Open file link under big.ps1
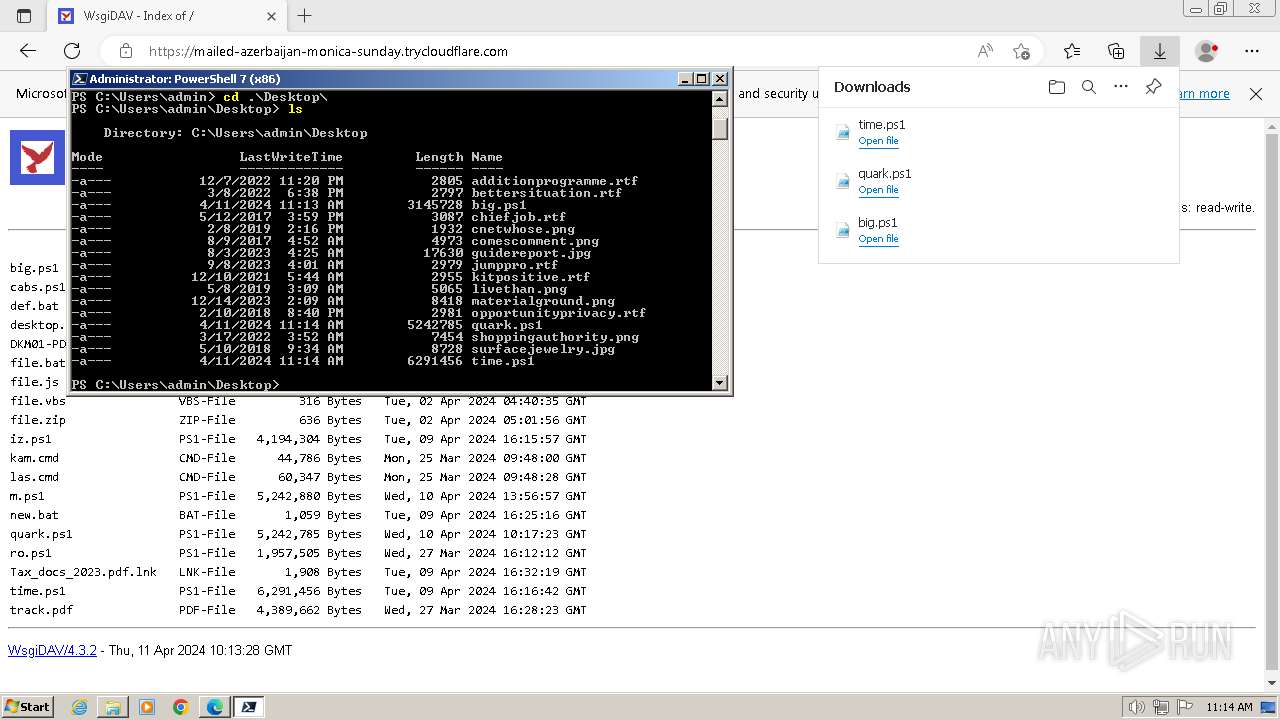 click(878, 239)
